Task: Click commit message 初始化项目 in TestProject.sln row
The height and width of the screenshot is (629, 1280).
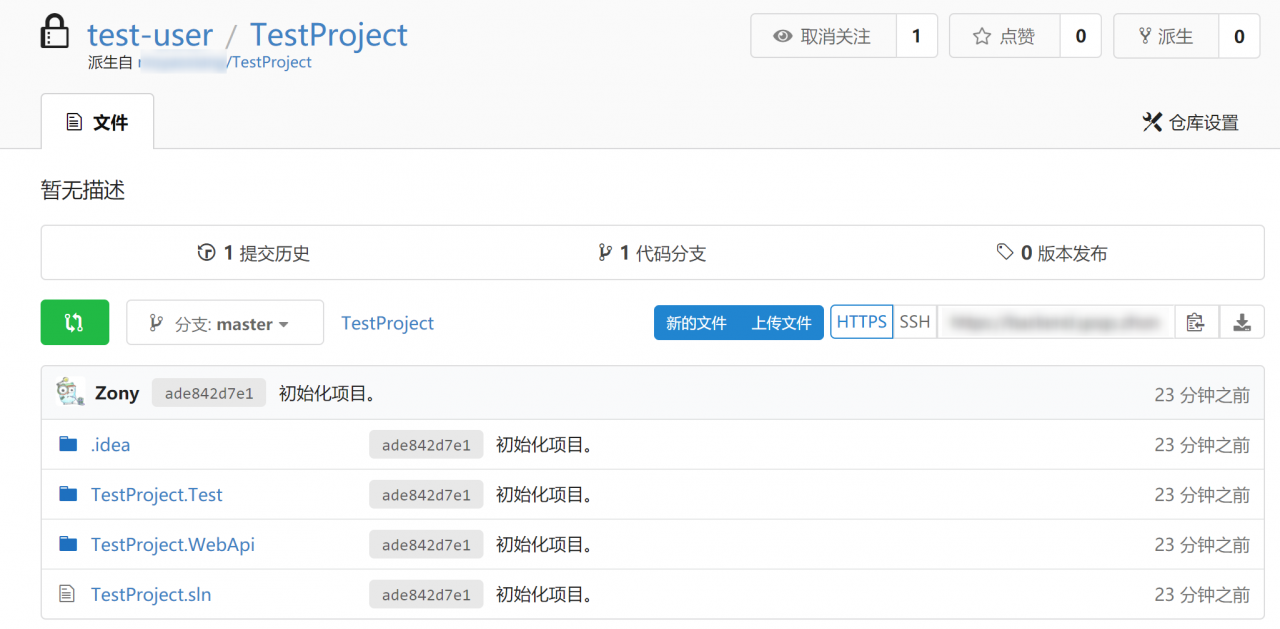Action: pyautogui.click(x=545, y=595)
